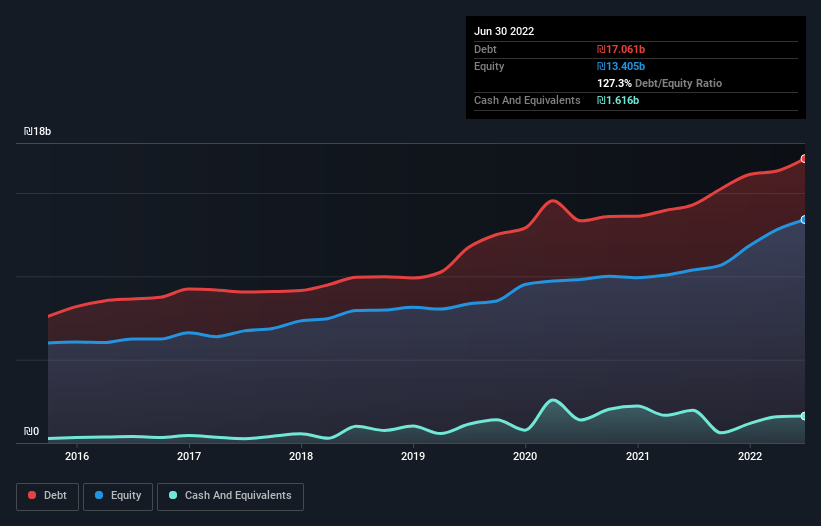Screen dimensions: 821x526
Task: Click the Equity label in tooltip
Action: (489, 66)
